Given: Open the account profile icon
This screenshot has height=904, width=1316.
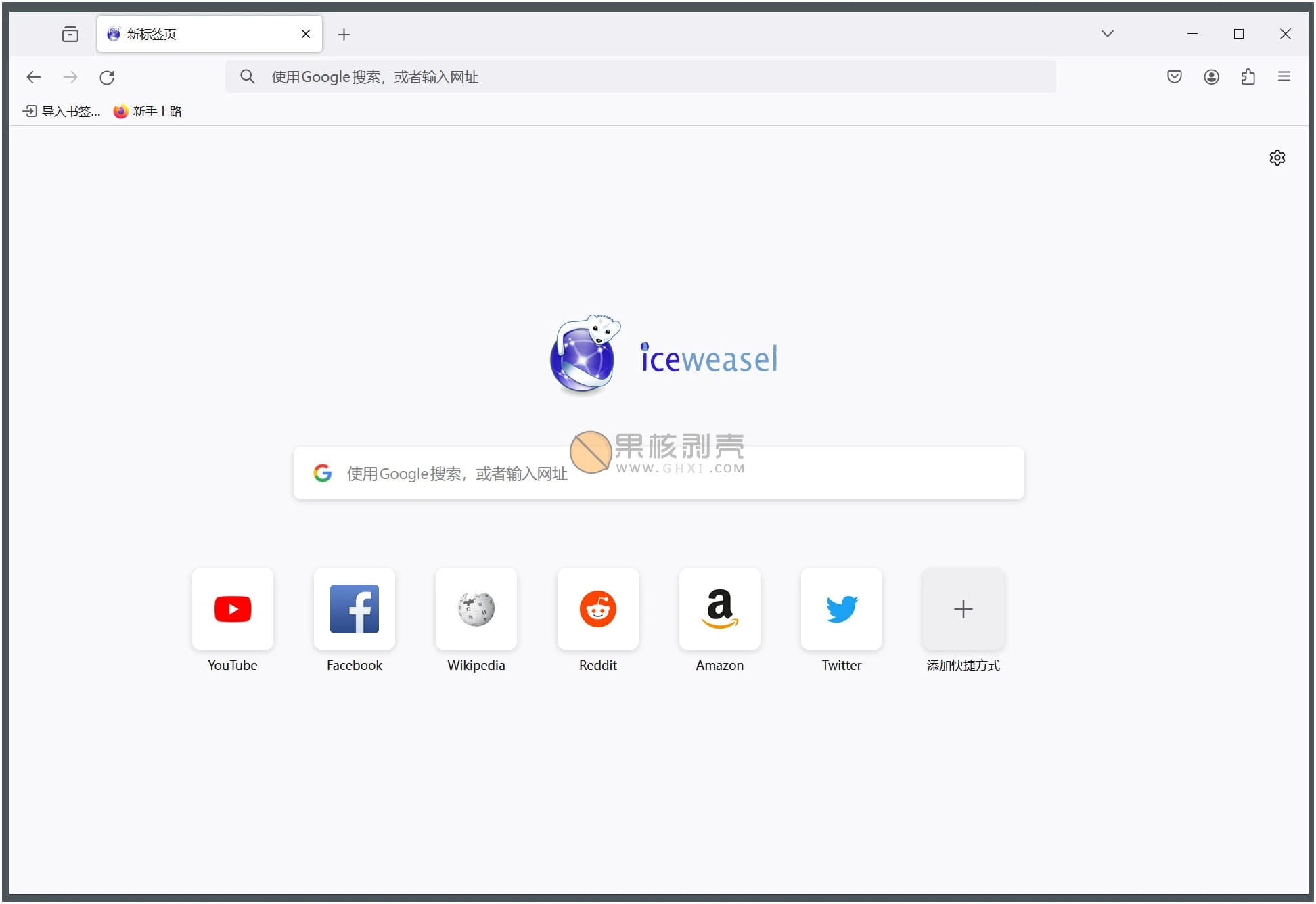Looking at the screenshot, I should 1211,77.
